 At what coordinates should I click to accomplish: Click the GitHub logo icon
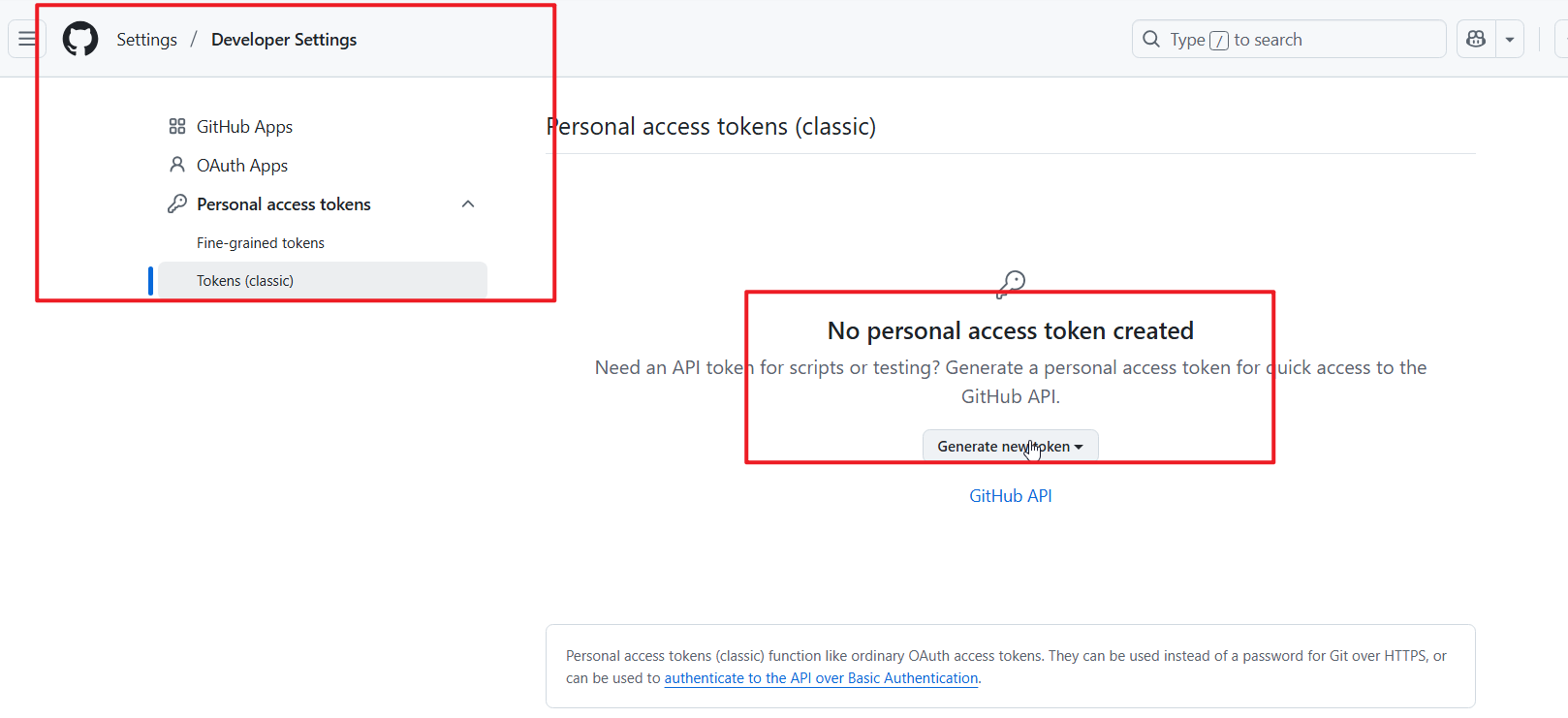80,40
